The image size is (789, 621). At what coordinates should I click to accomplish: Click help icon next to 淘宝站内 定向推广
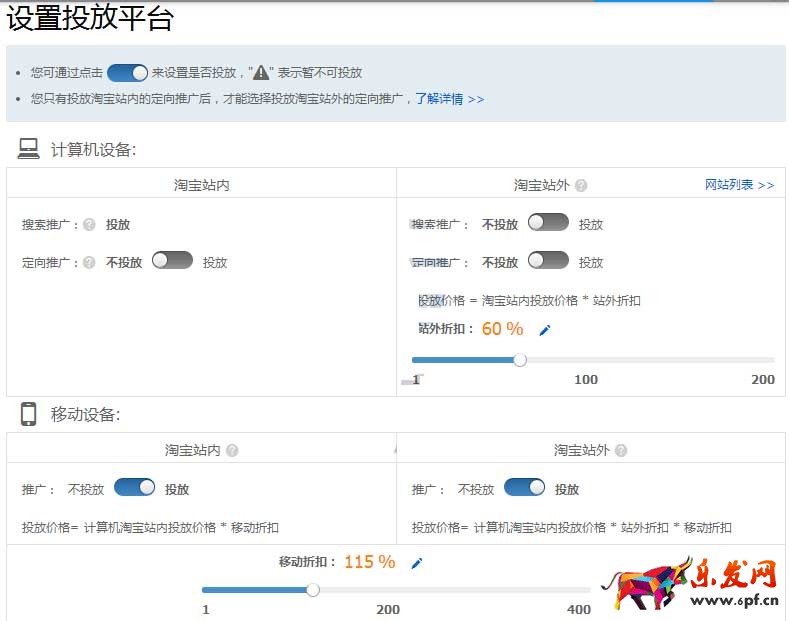[89, 263]
